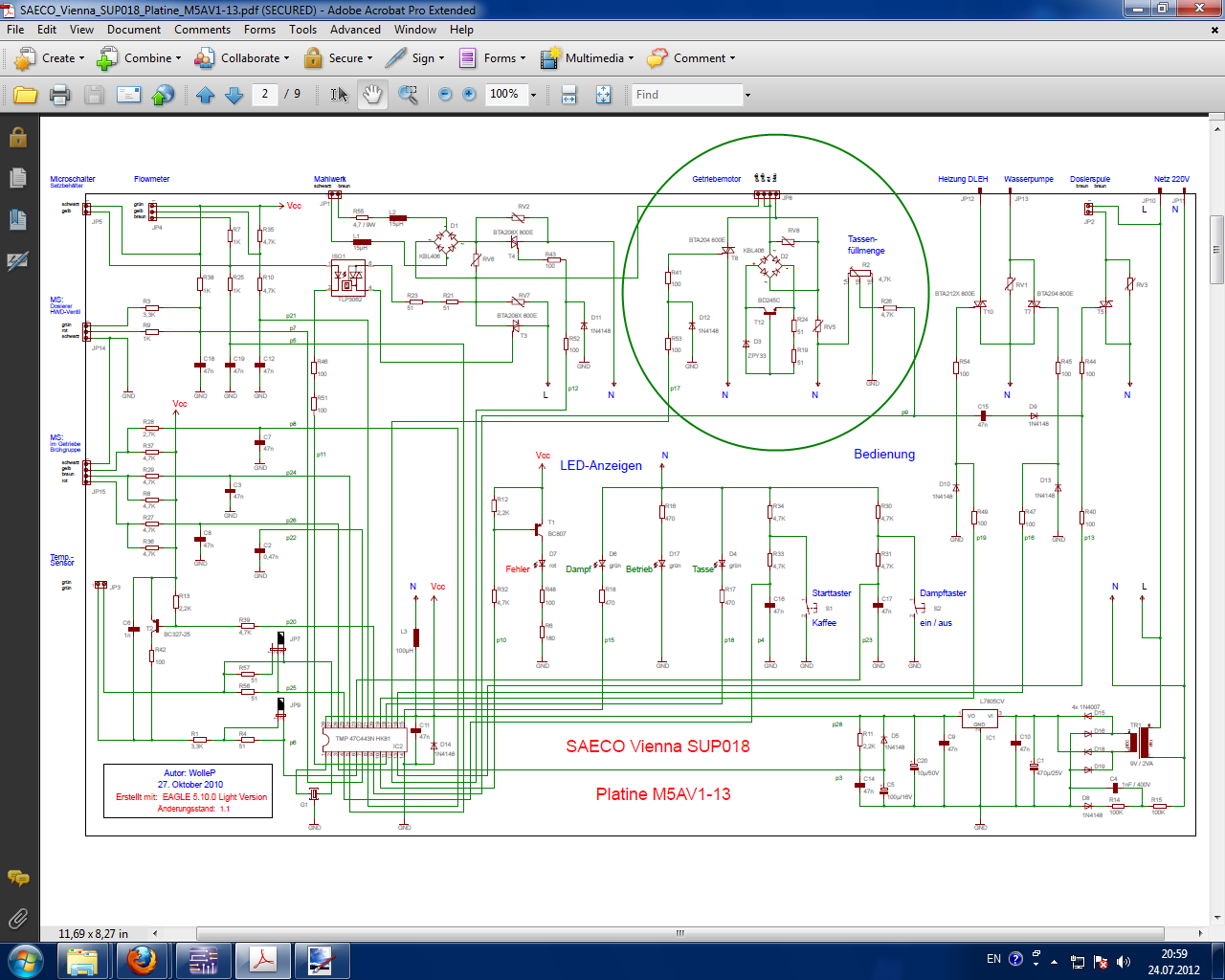Image resolution: width=1225 pixels, height=980 pixels.
Task: Open the Multimedia dropdown
Action: (587, 58)
